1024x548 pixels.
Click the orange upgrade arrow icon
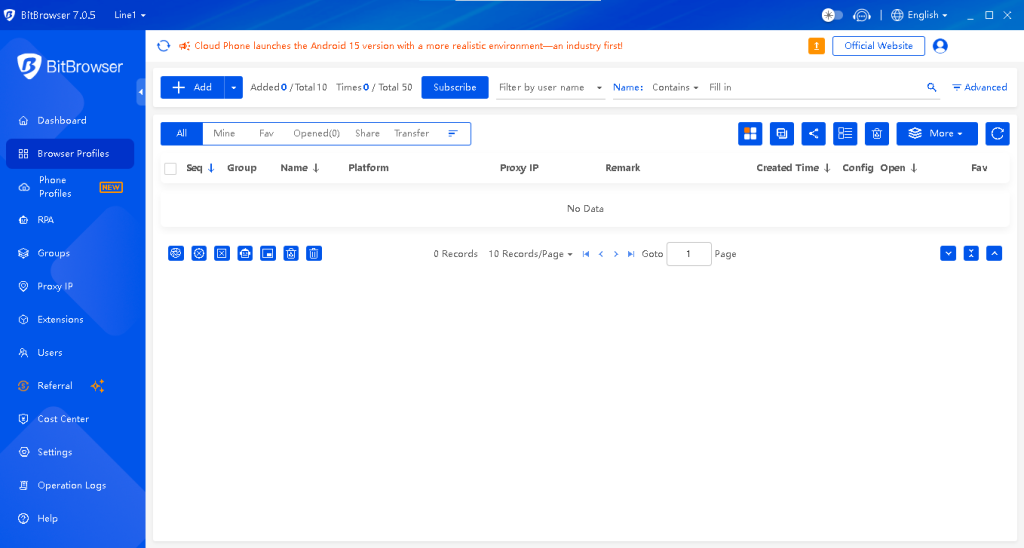point(816,46)
